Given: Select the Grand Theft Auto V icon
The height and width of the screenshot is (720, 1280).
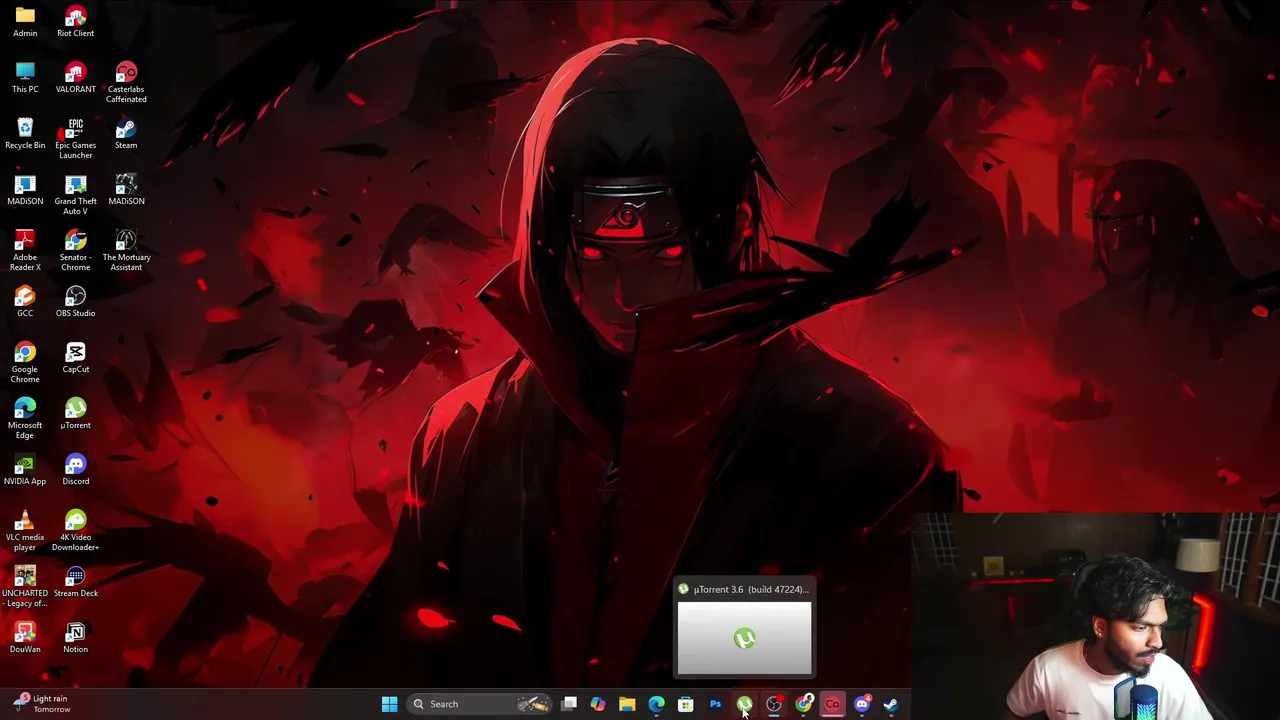Looking at the screenshot, I should 75,194.
